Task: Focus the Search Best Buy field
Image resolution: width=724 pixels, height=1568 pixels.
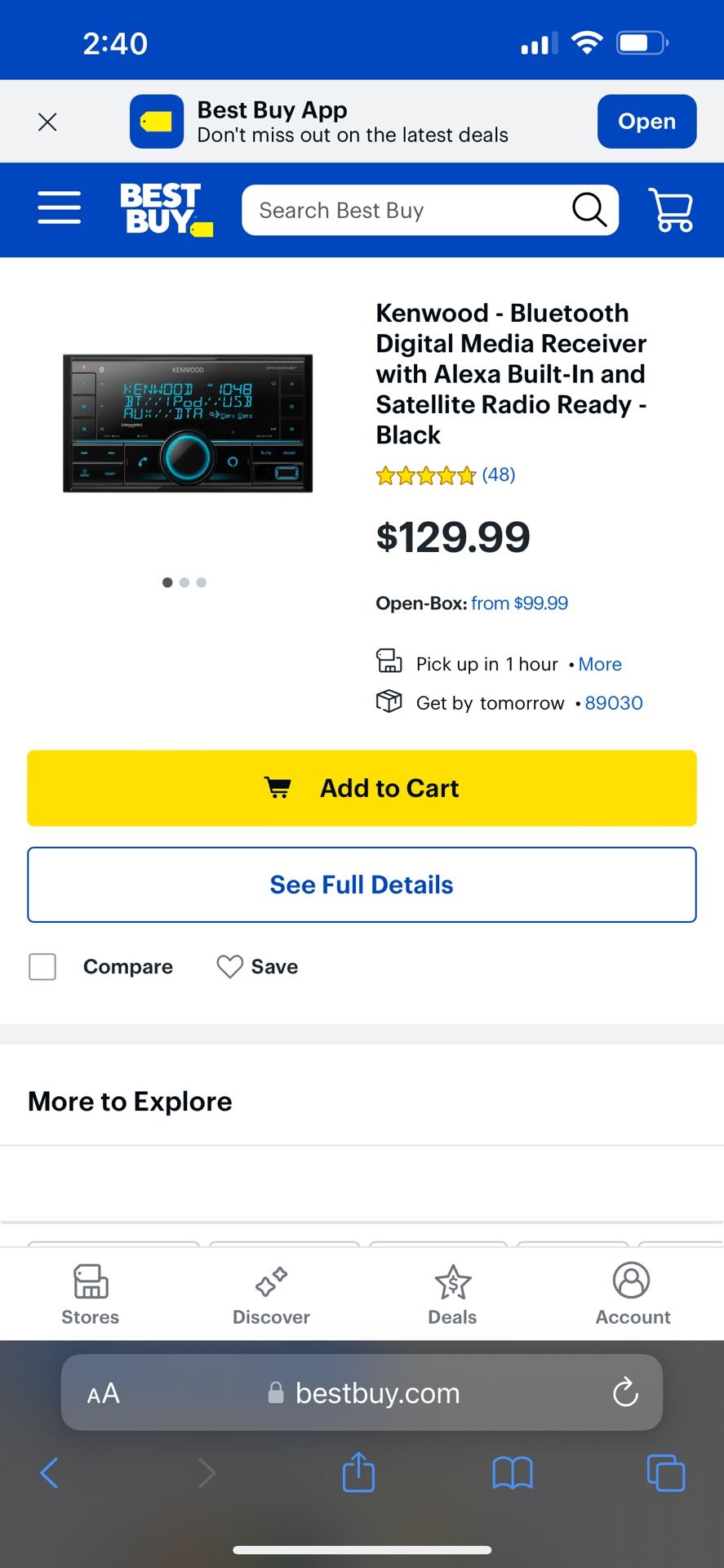Action: click(x=408, y=211)
